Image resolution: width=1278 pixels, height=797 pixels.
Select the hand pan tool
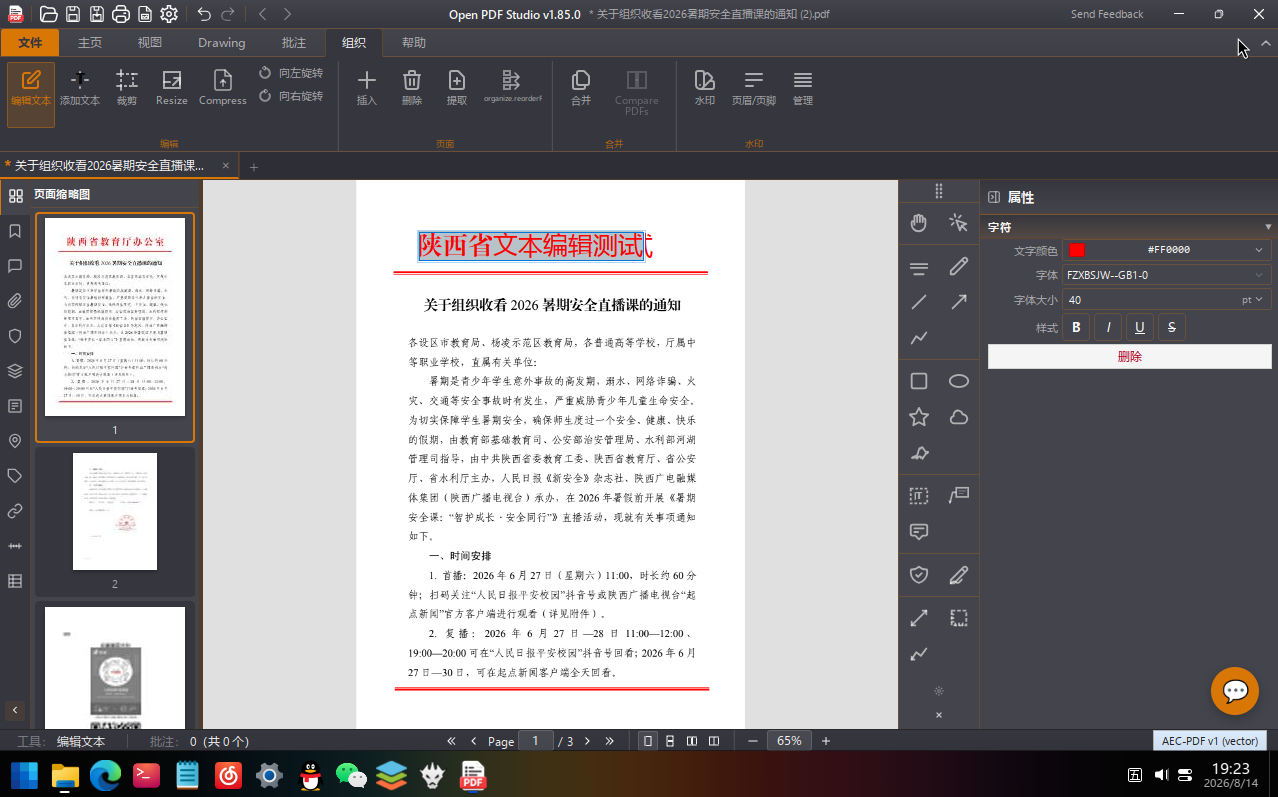pyautogui.click(x=919, y=223)
